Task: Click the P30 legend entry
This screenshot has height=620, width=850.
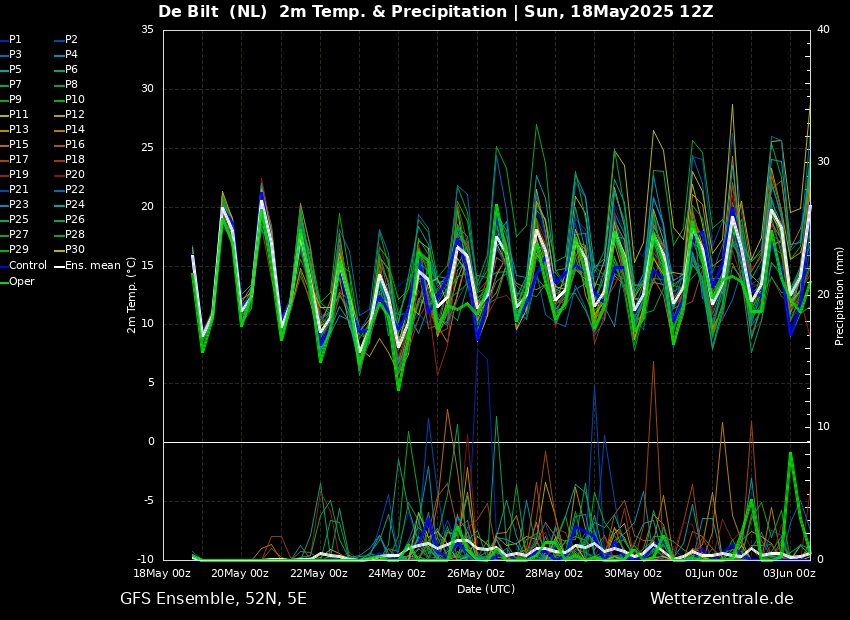Action: [x=74, y=250]
